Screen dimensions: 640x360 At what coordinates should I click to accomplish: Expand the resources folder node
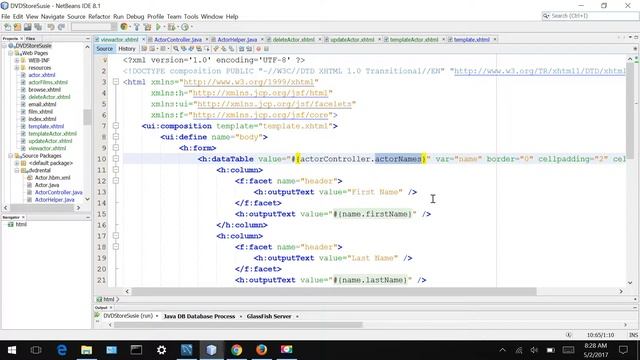(x=17, y=68)
